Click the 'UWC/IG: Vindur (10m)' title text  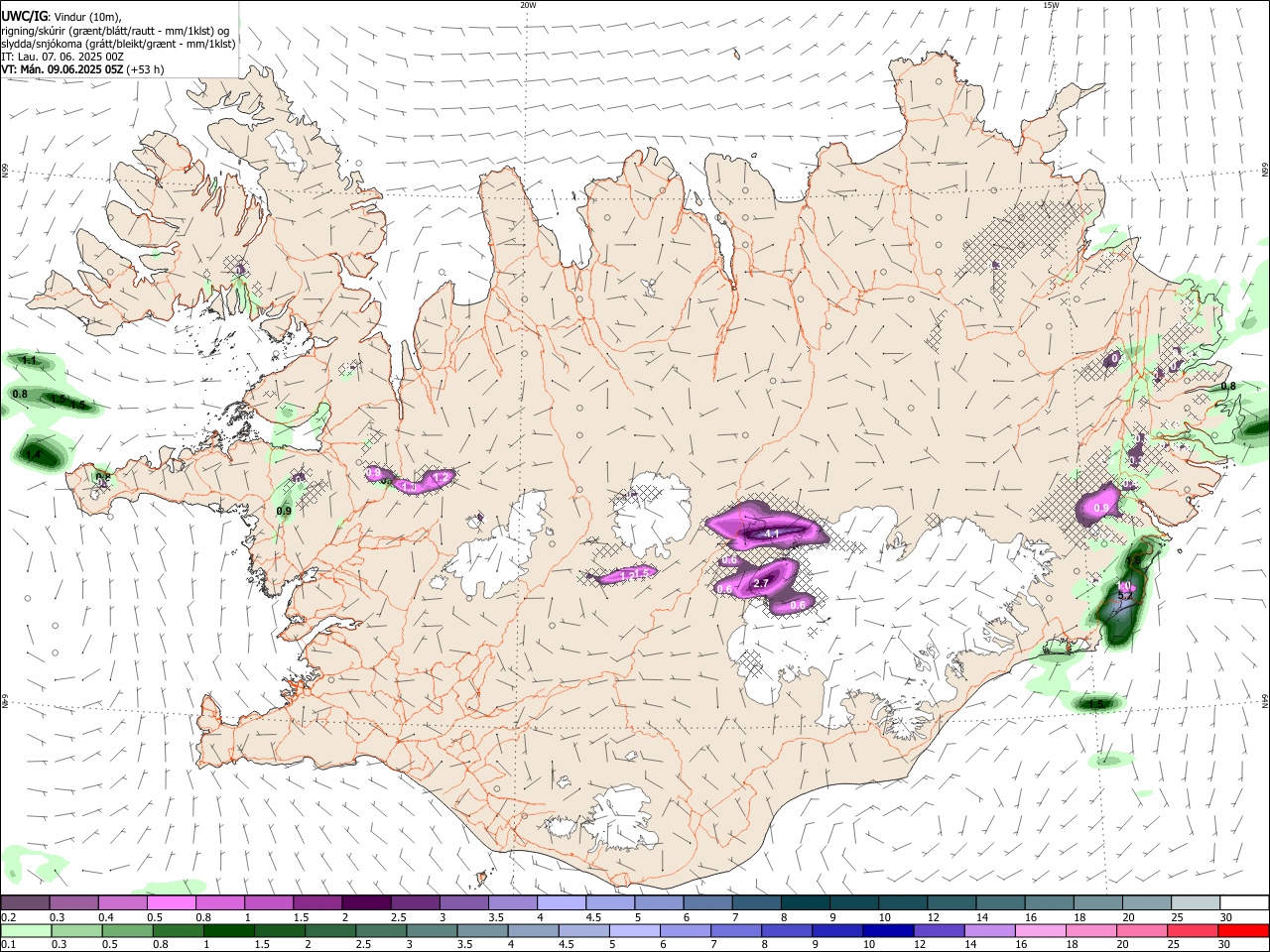pyautogui.click(x=62, y=17)
